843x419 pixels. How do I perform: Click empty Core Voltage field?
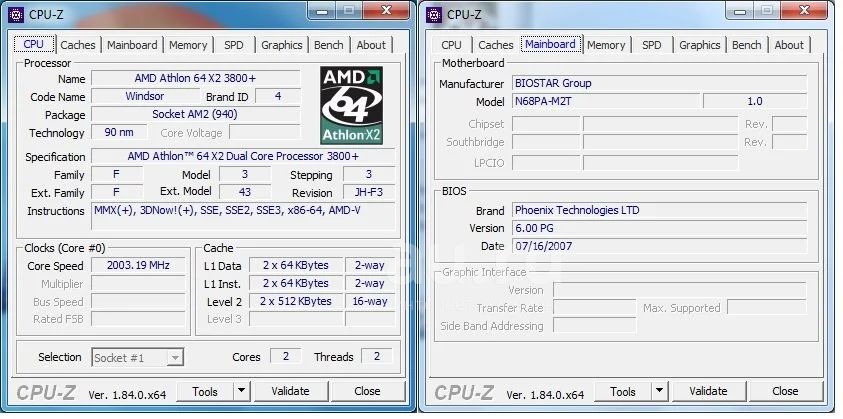(x=265, y=132)
